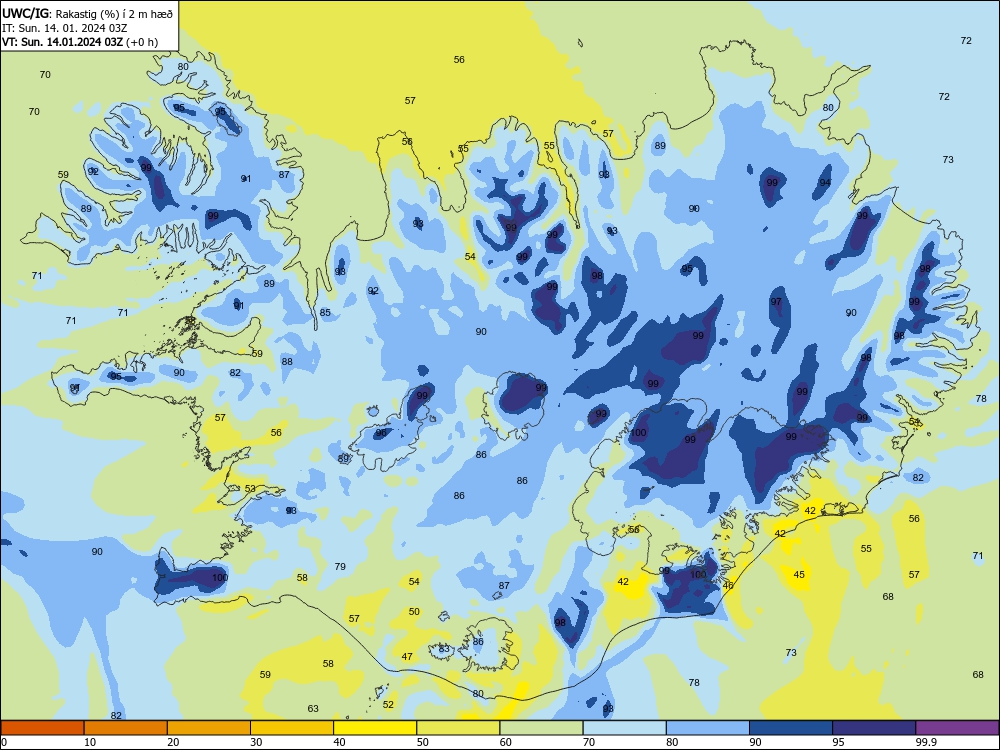
Task: Click the 'VT: Sun. 14.01.2024 03Z (+0 h)' line
Action: tap(80, 42)
